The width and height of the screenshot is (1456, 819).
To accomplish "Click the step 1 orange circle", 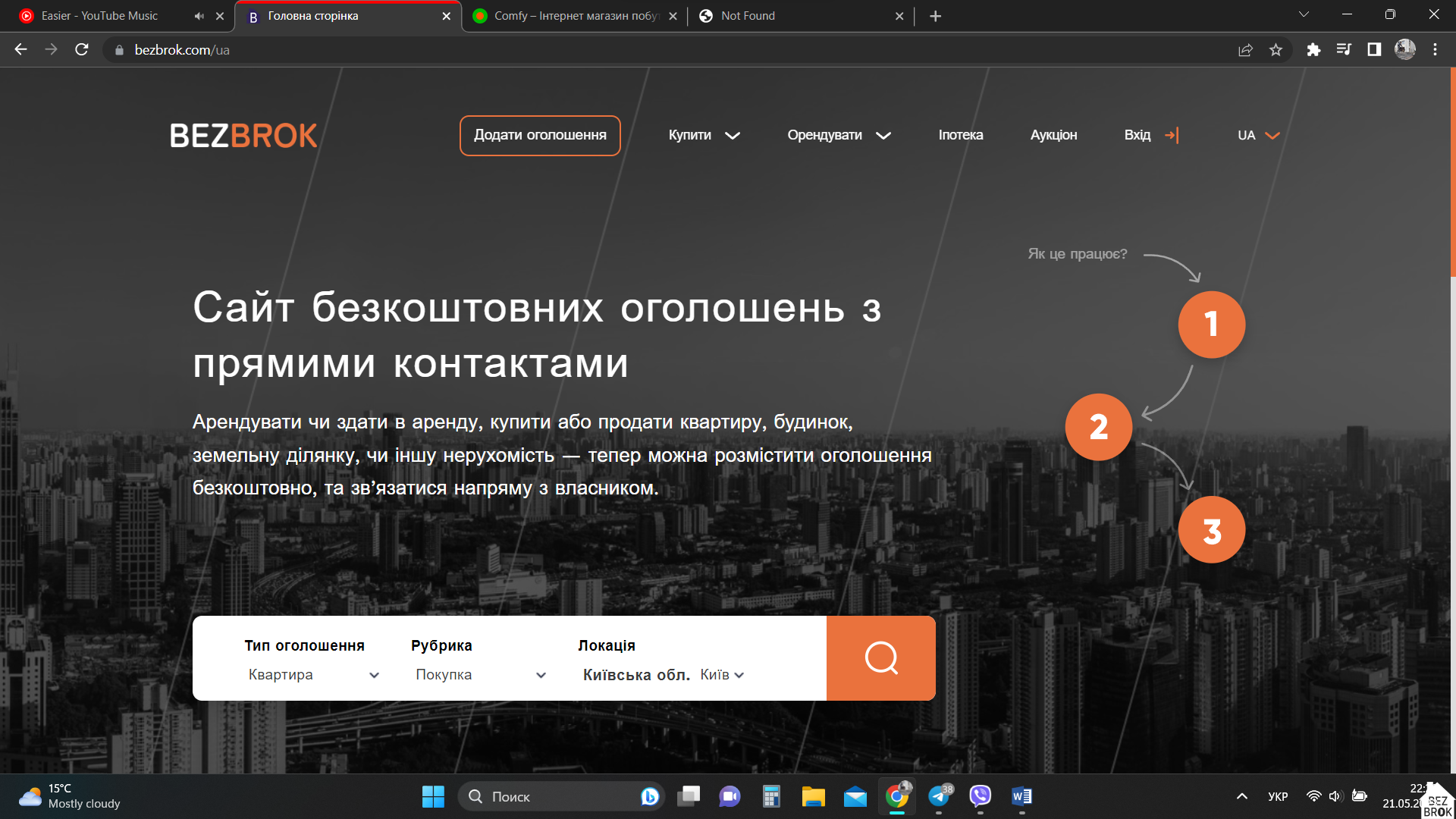I will coord(1211,325).
